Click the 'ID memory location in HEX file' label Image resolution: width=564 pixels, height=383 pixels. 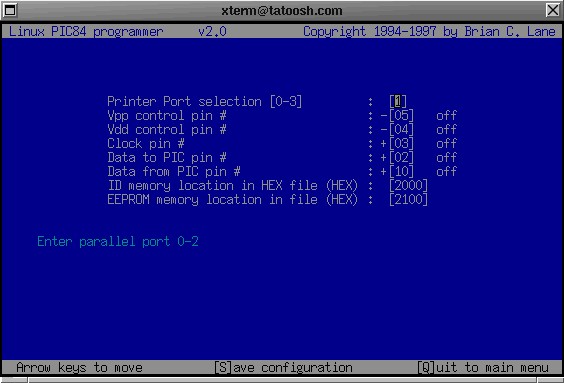[x=233, y=186]
